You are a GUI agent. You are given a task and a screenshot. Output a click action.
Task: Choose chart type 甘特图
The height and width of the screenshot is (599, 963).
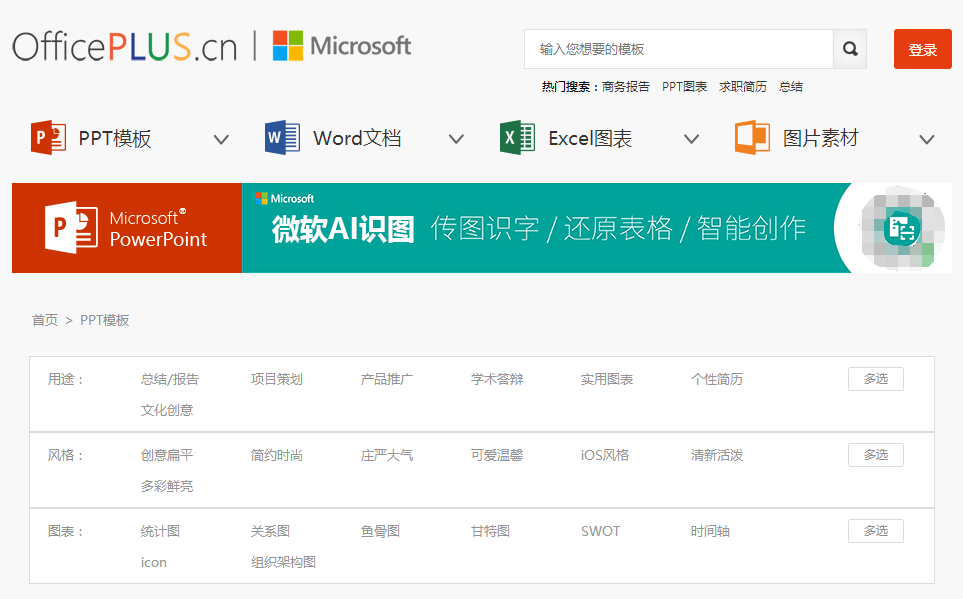click(x=490, y=531)
